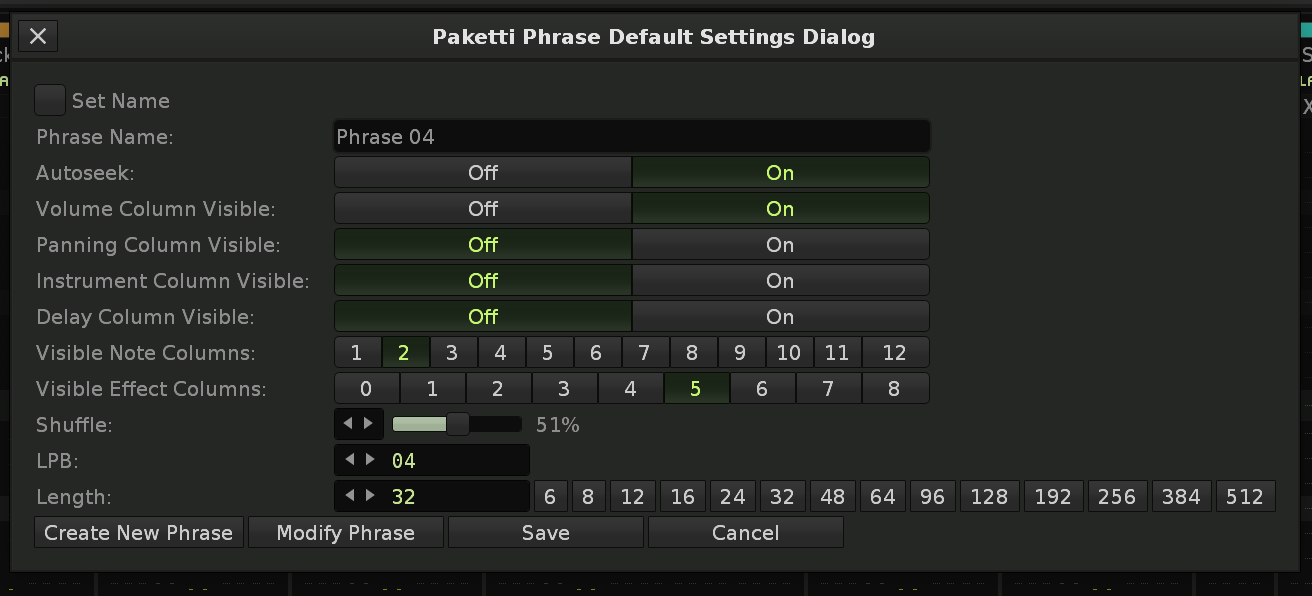Decrease Length with the left arrow
Screen dimensions: 1312x596
(x=348, y=496)
